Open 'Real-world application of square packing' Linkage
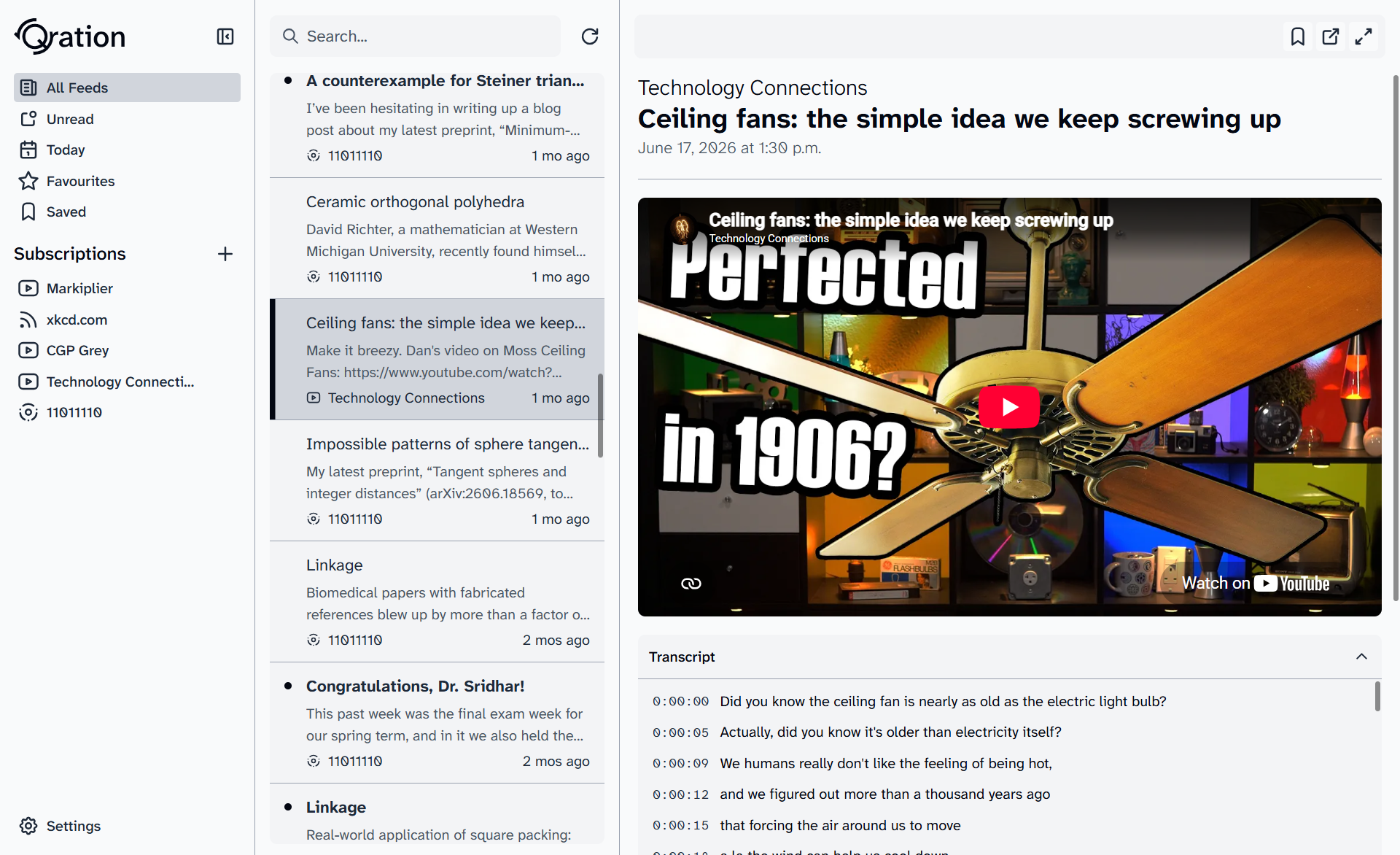Viewport: 1400px width, 855px height. pyautogui.click(x=437, y=816)
